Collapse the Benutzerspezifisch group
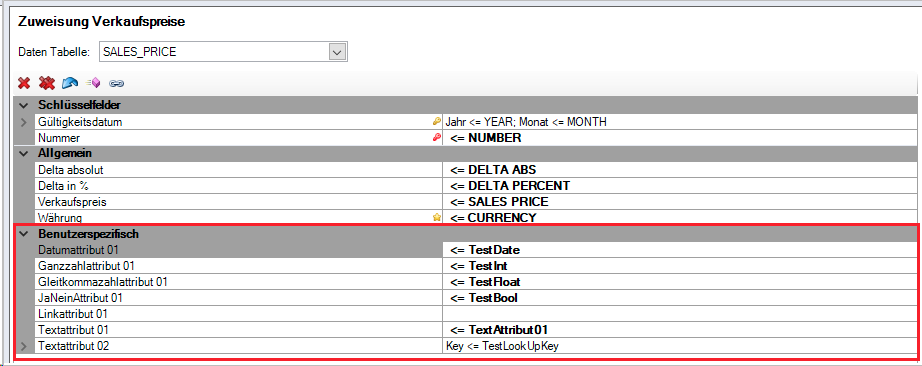 click(x=24, y=234)
